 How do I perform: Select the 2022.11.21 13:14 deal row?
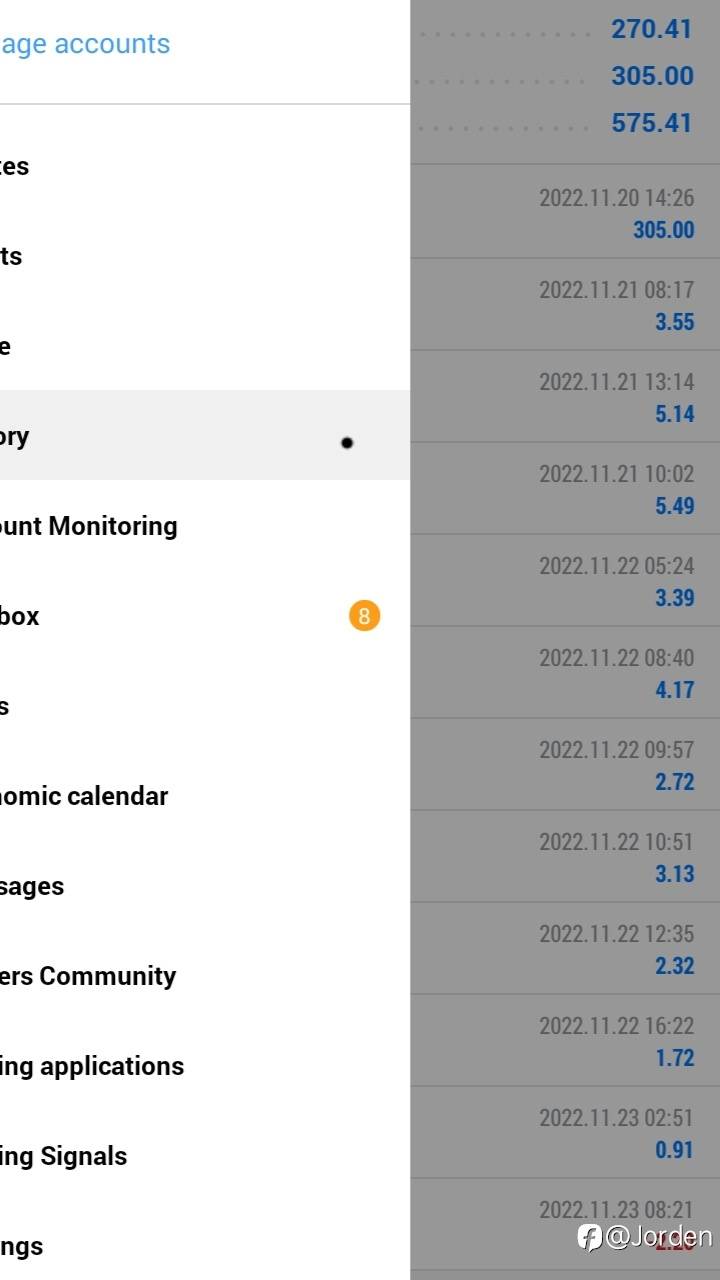[565, 397]
